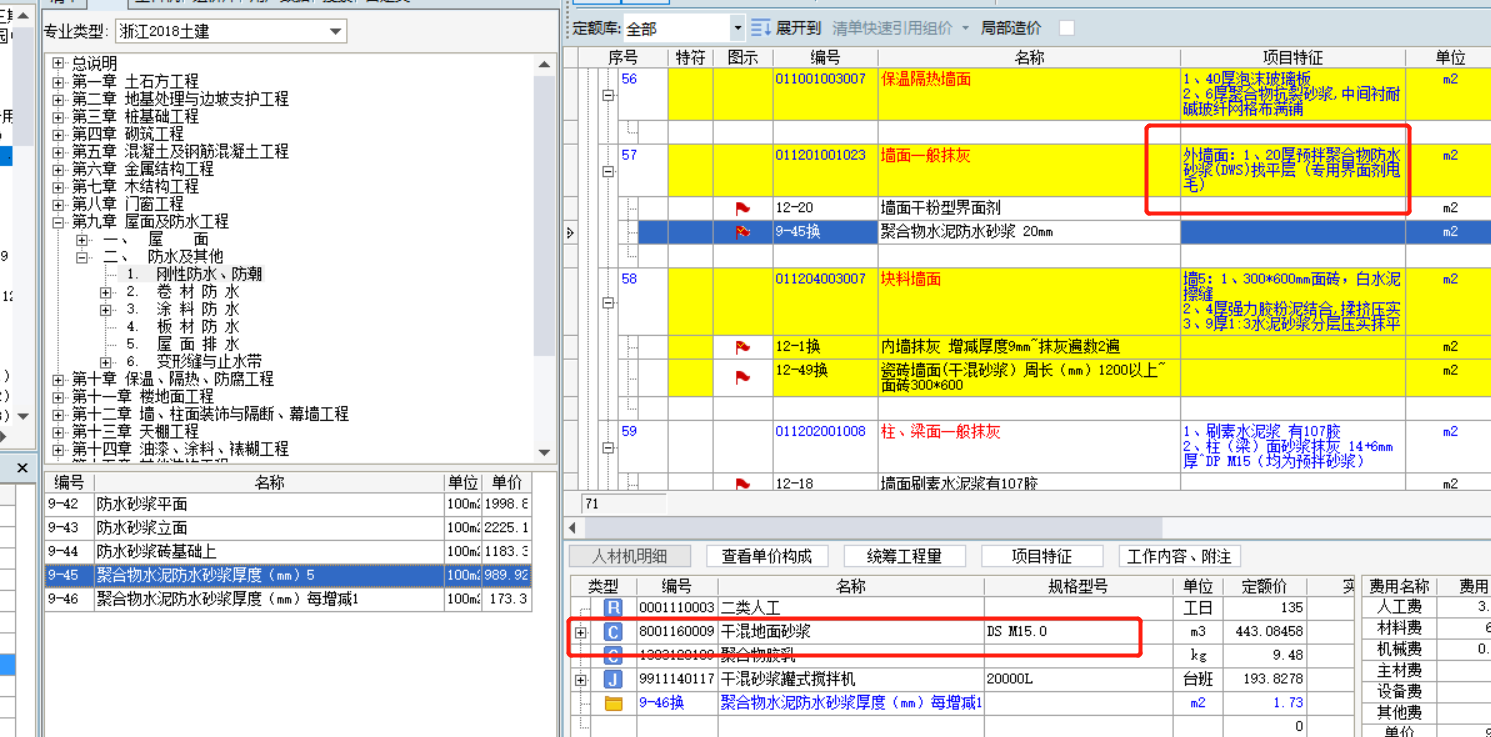Screen dimensions: 1491x737
Task: Select 第四章 砌筑工程 in the tree
Action: tap(127, 134)
